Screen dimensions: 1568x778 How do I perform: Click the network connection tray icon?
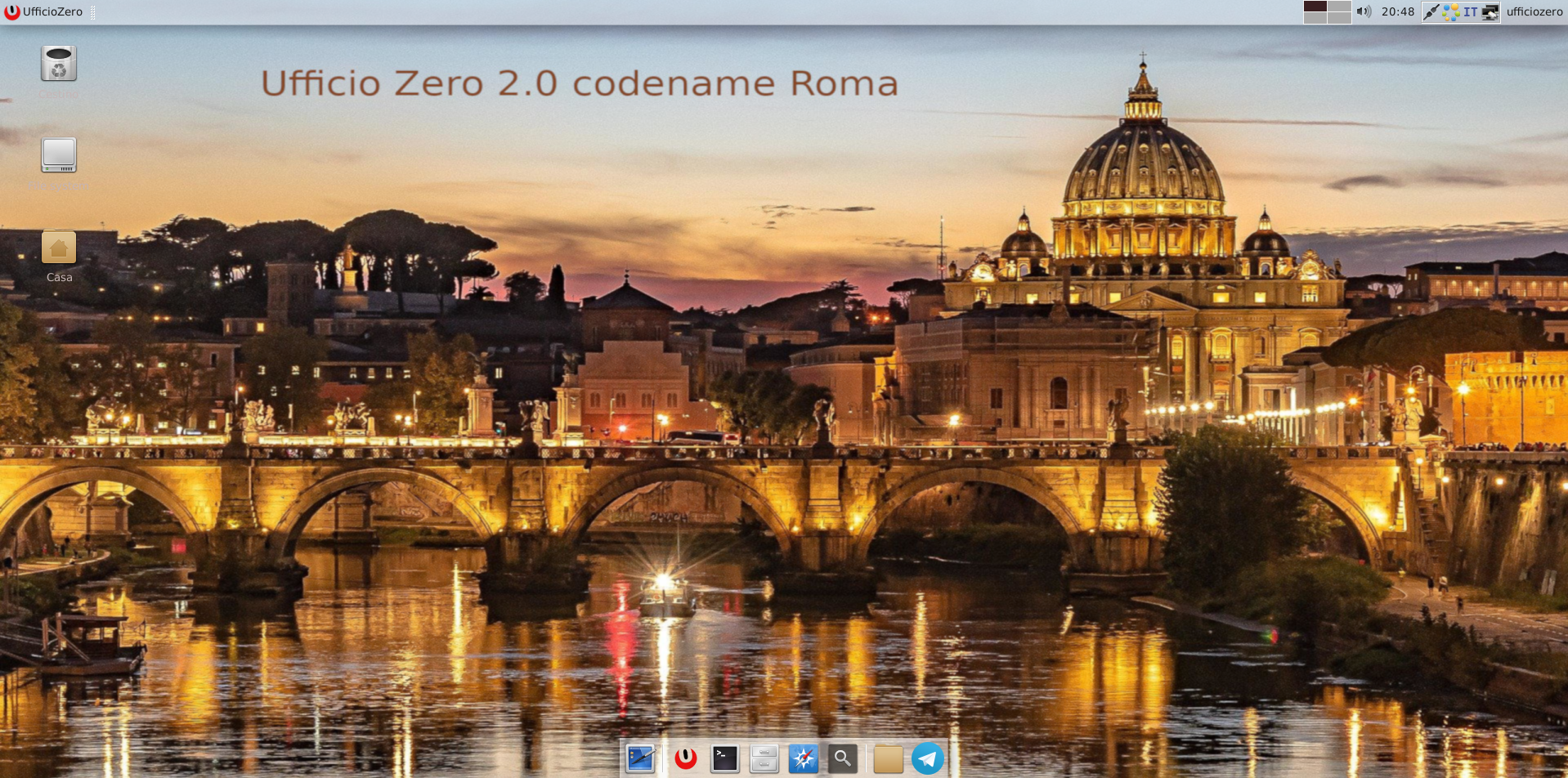click(x=1490, y=11)
